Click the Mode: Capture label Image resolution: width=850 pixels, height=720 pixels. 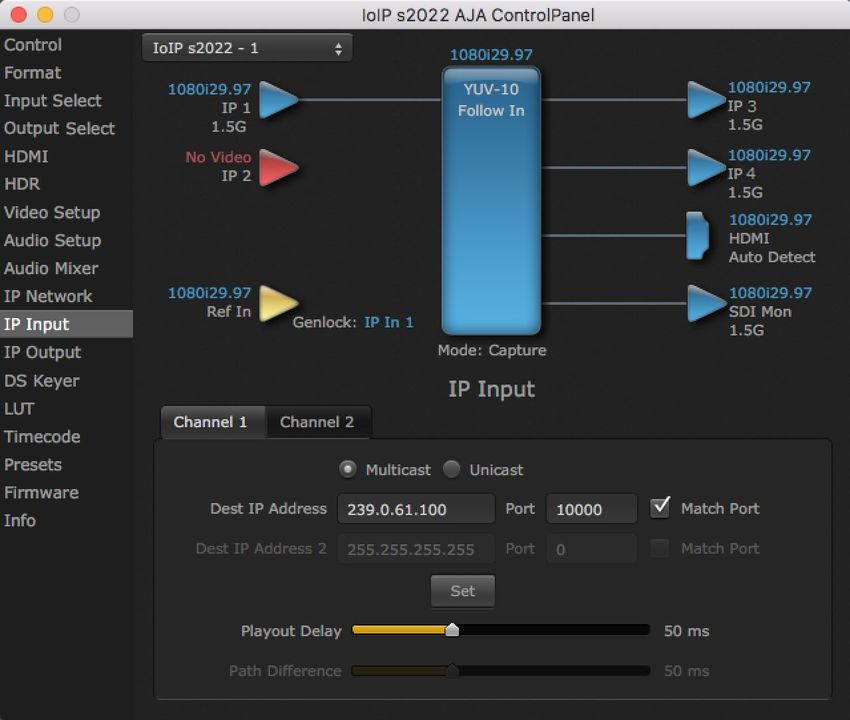[x=492, y=350]
